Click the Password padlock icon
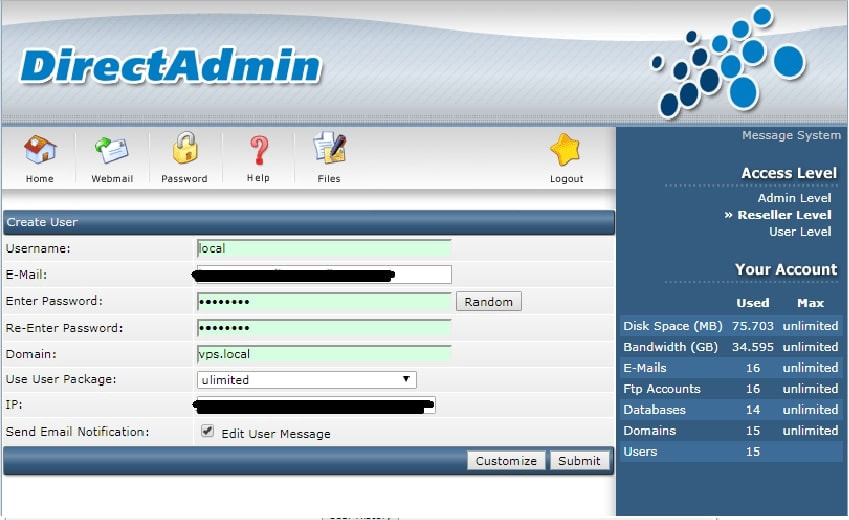 (185, 147)
